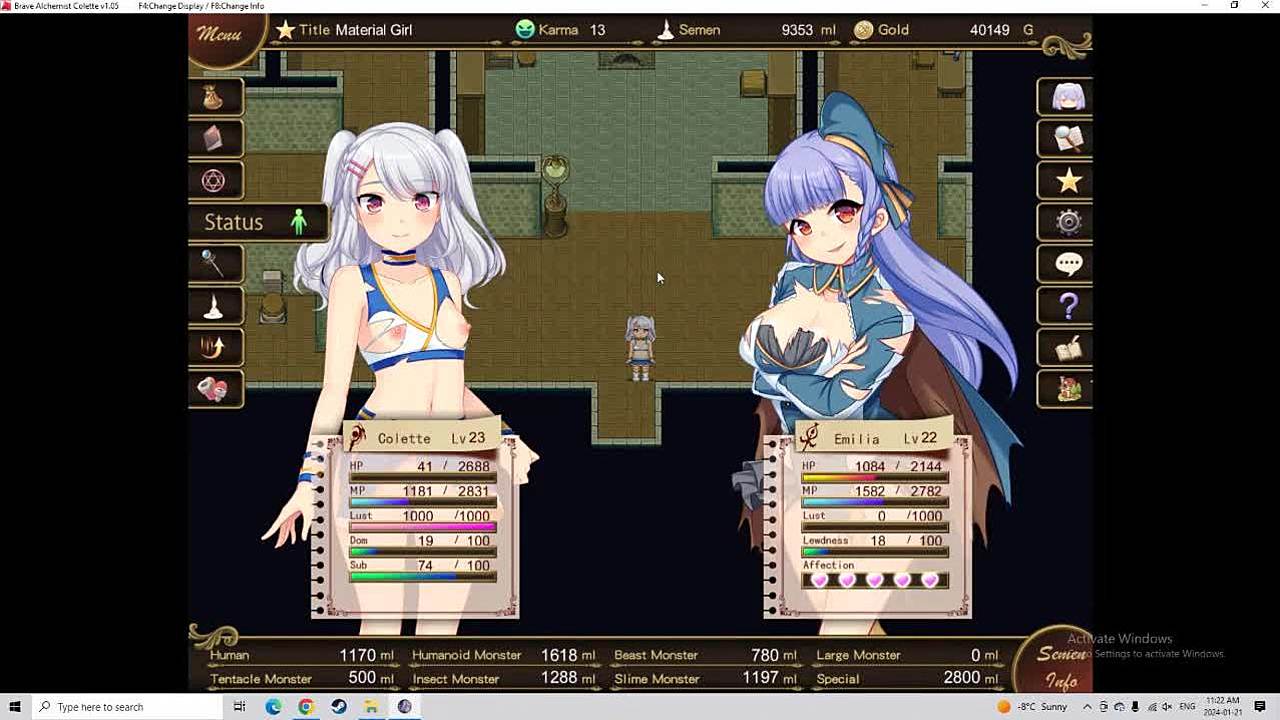
Task: Click the Gold amount '40149'
Action: pyautogui.click(x=989, y=30)
